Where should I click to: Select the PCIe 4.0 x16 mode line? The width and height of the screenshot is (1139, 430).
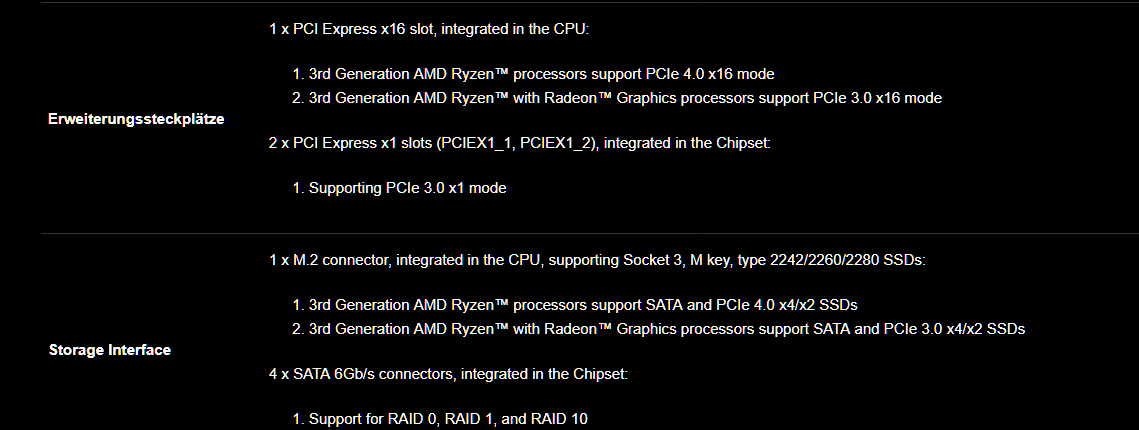pos(533,74)
